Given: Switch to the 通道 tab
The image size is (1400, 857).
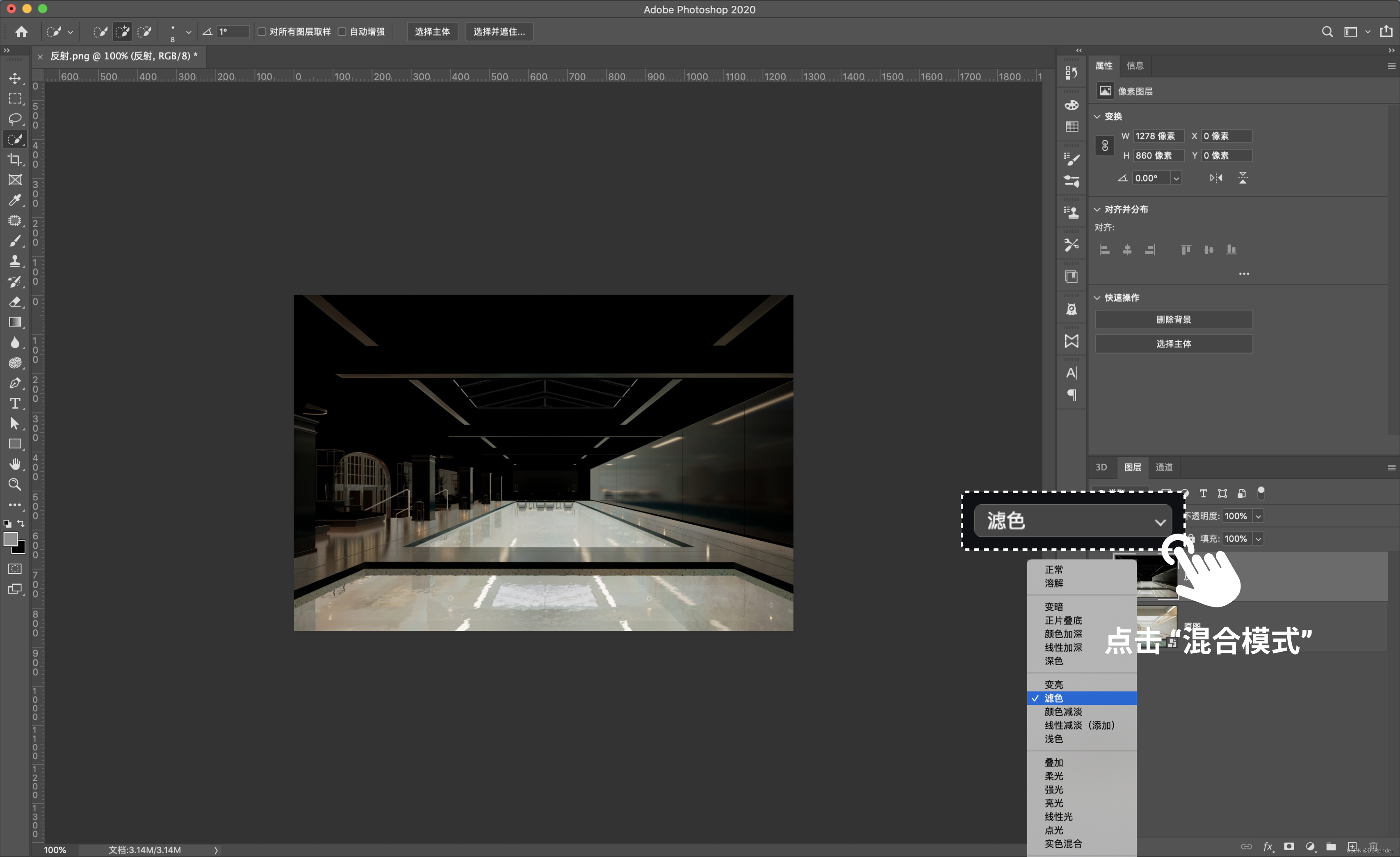Looking at the screenshot, I should [x=1164, y=467].
